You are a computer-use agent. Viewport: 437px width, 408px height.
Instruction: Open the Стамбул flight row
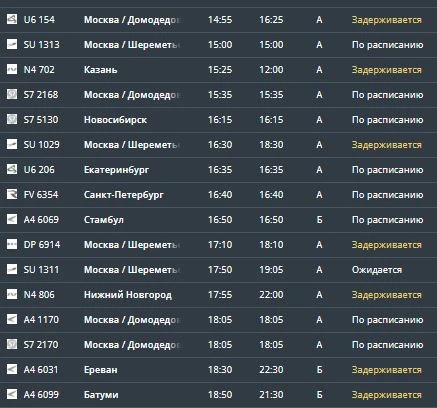pos(218,220)
